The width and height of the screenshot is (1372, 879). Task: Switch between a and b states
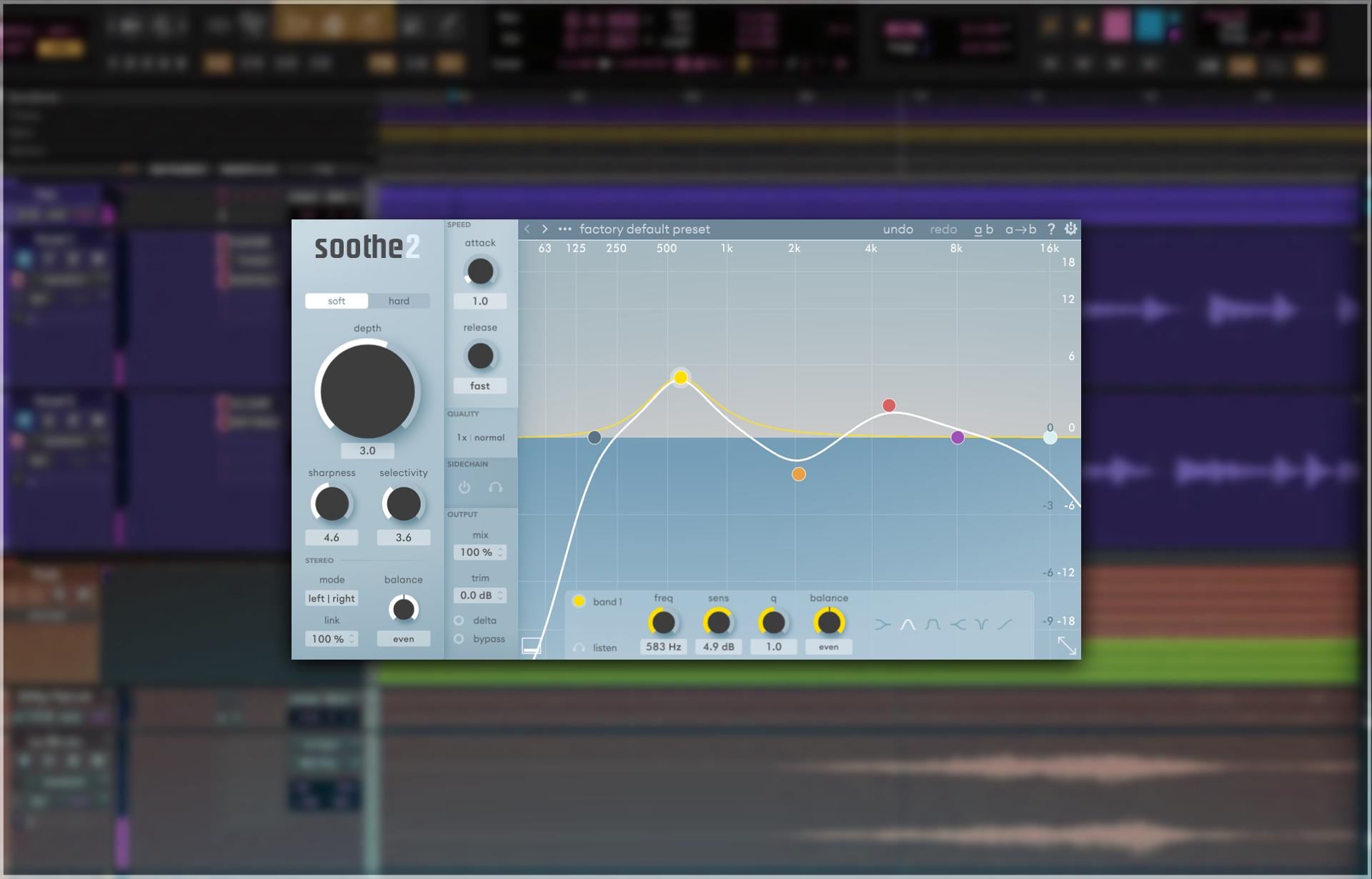pos(983,229)
